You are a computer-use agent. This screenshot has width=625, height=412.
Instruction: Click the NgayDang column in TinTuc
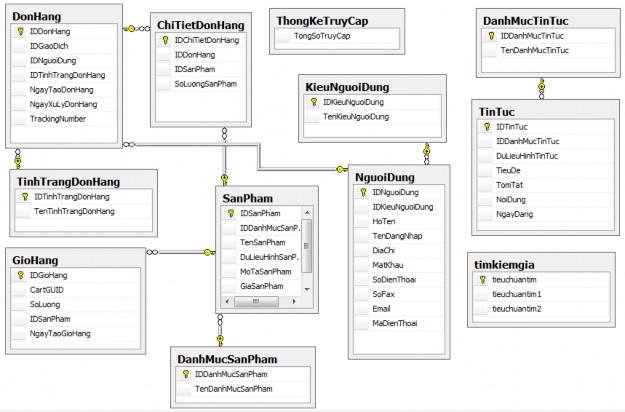[x=513, y=215]
